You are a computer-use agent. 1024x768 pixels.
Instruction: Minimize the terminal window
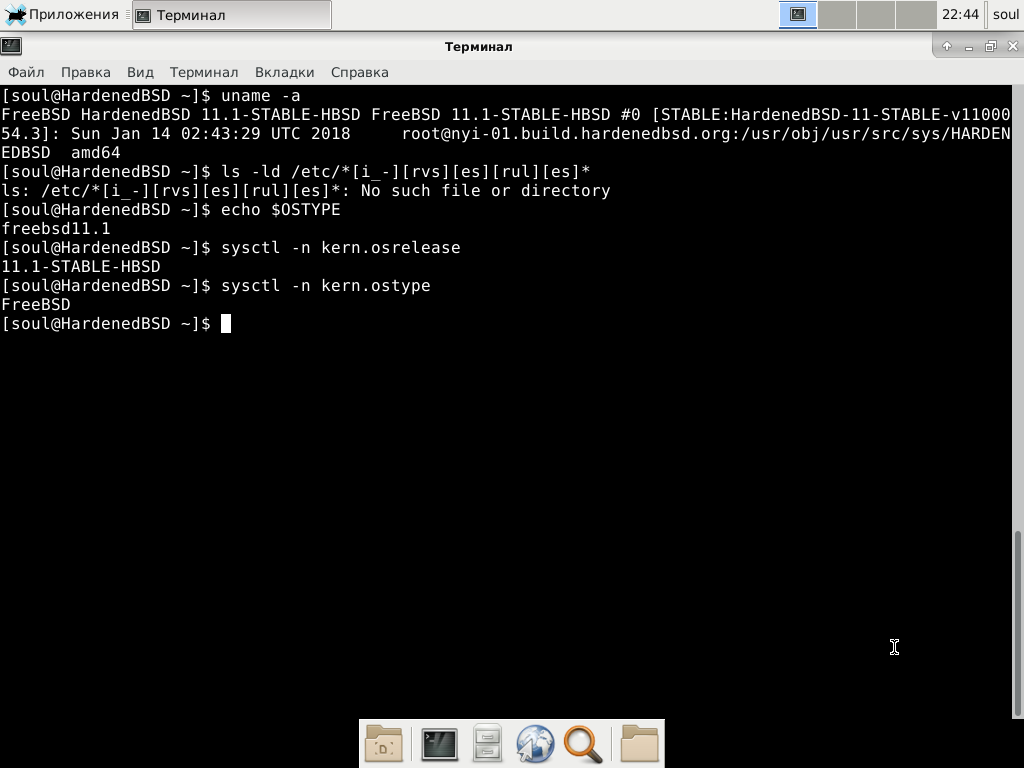(x=968, y=46)
